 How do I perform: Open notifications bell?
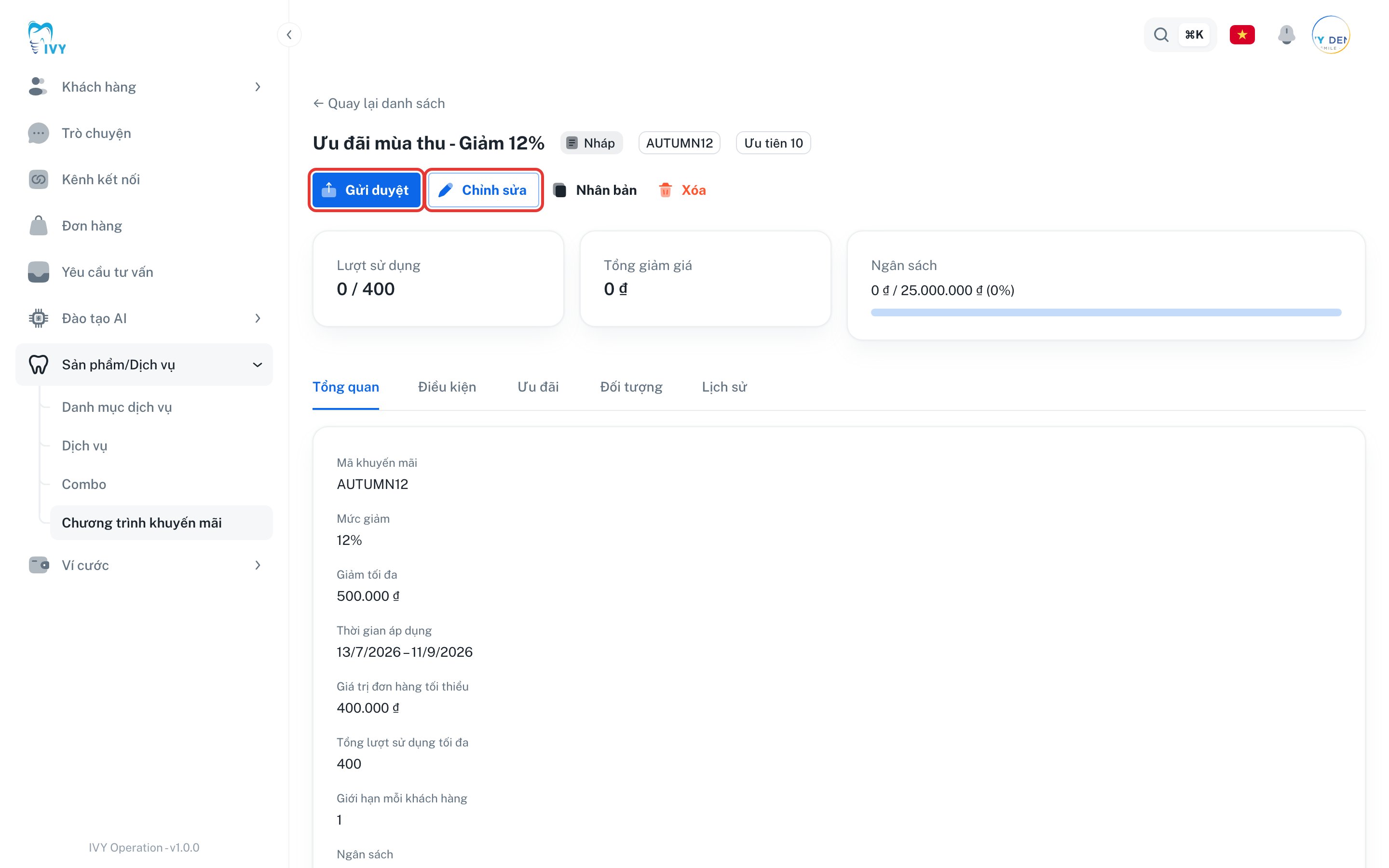coord(1286,34)
